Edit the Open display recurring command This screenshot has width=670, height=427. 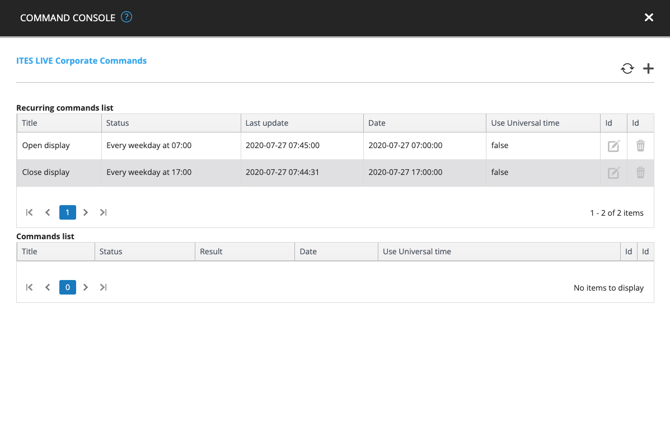point(613,146)
